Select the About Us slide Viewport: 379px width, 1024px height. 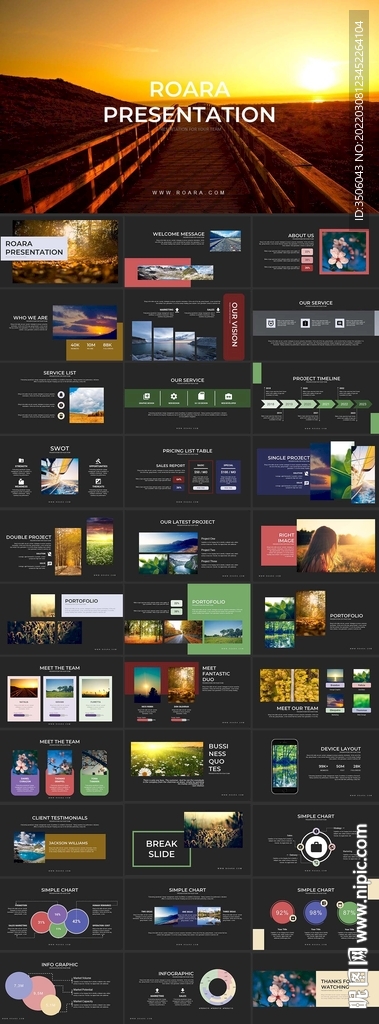(316, 252)
